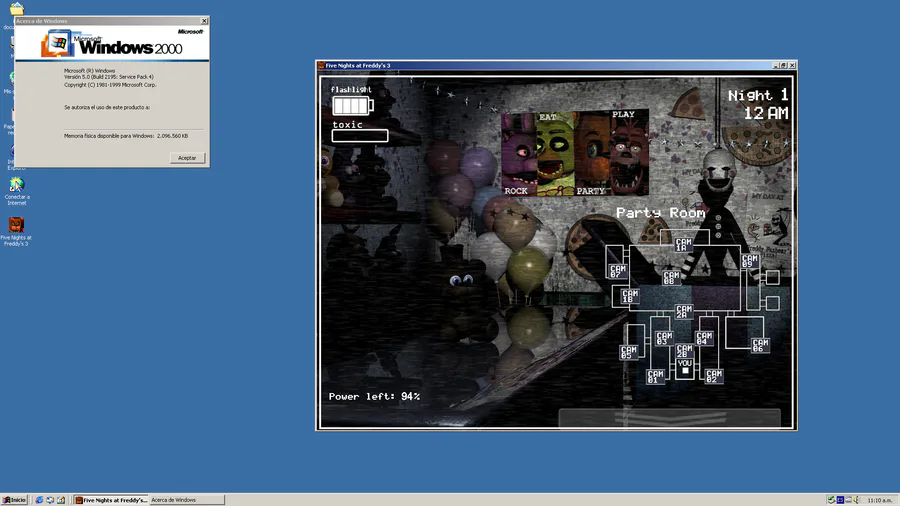Open the Conectar a Internet desktop icon
The image size is (900, 506).
[x=17, y=192]
